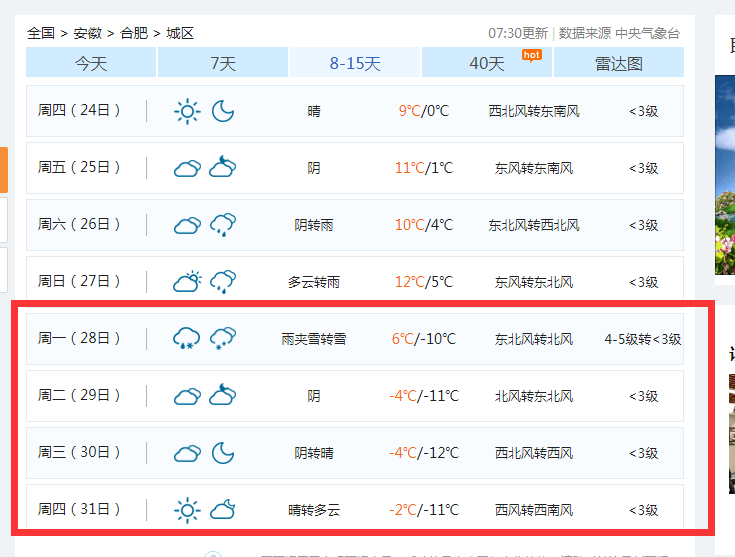735x557 pixels.
Task: Click the 东北风转西北风 wind text
Action: [534, 225]
